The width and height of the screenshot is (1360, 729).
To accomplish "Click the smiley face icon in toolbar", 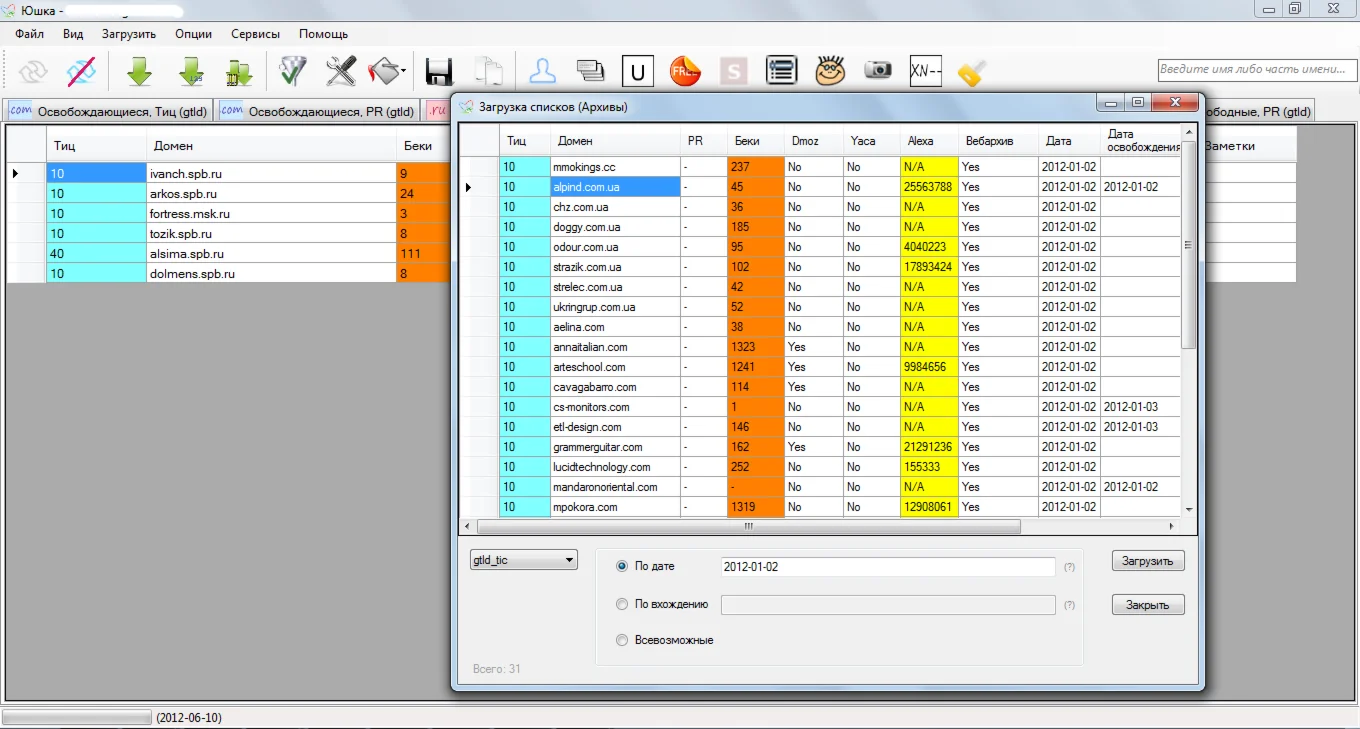I will pyautogui.click(x=829, y=71).
